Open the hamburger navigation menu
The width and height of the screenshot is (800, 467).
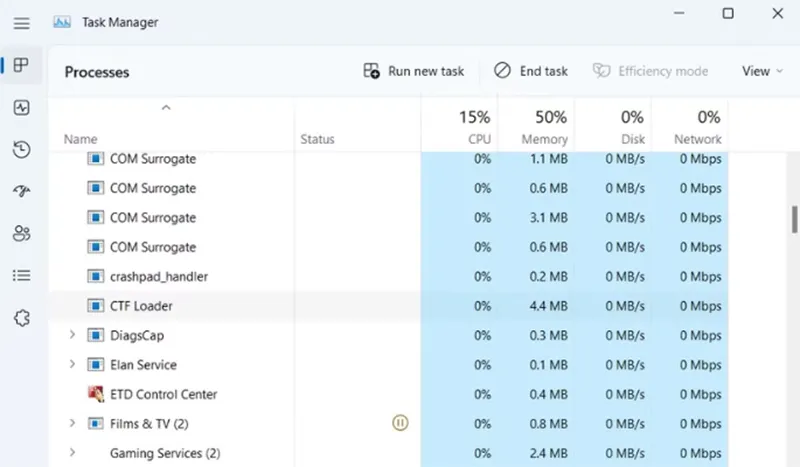coord(21,22)
